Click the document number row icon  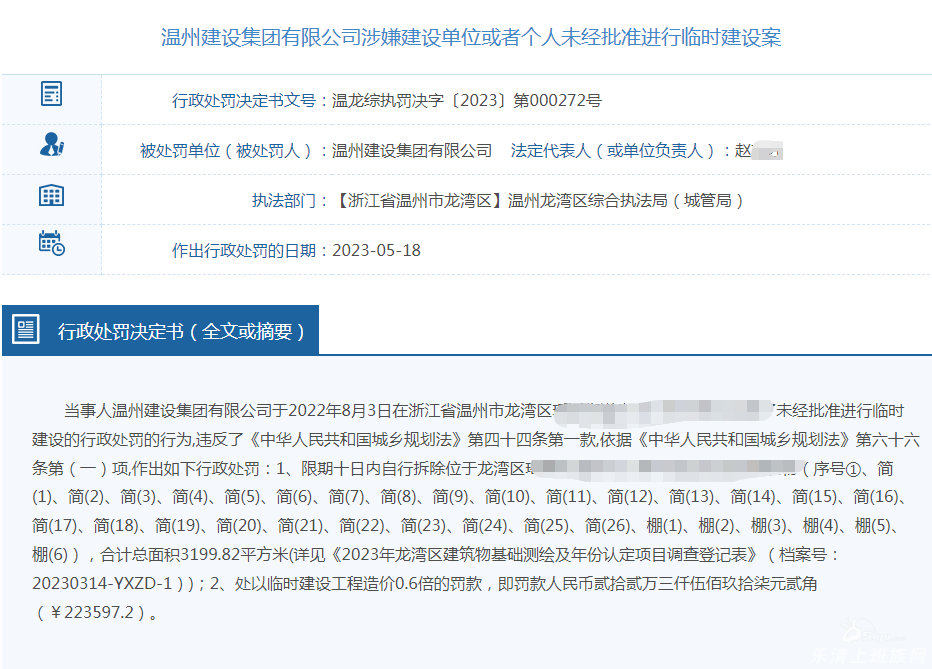coord(51,94)
